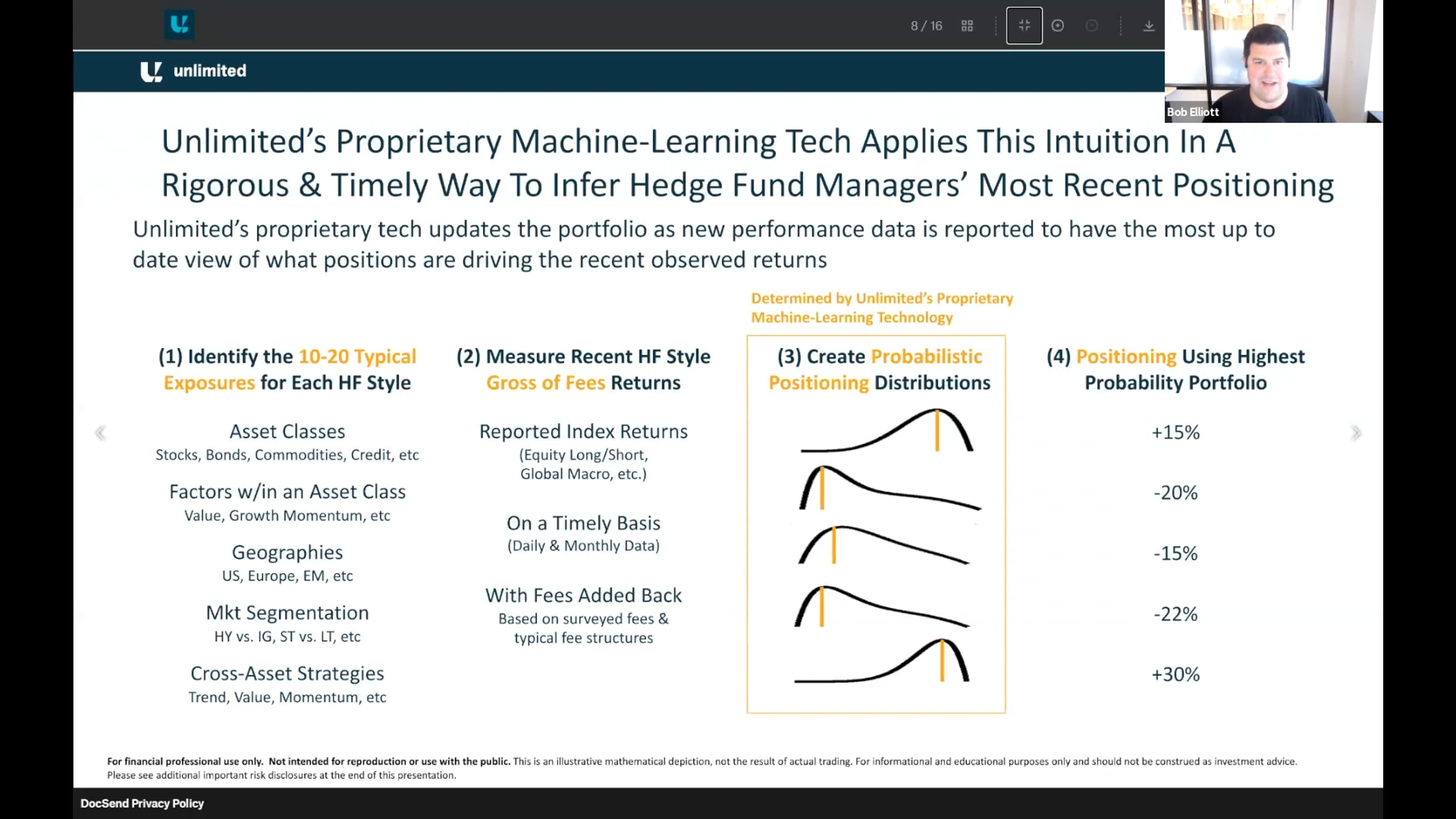This screenshot has height=819, width=1456.
Task: Click the Unlimited logo in the top toolbar
Action: pyautogui.click(x=179, y=24)
